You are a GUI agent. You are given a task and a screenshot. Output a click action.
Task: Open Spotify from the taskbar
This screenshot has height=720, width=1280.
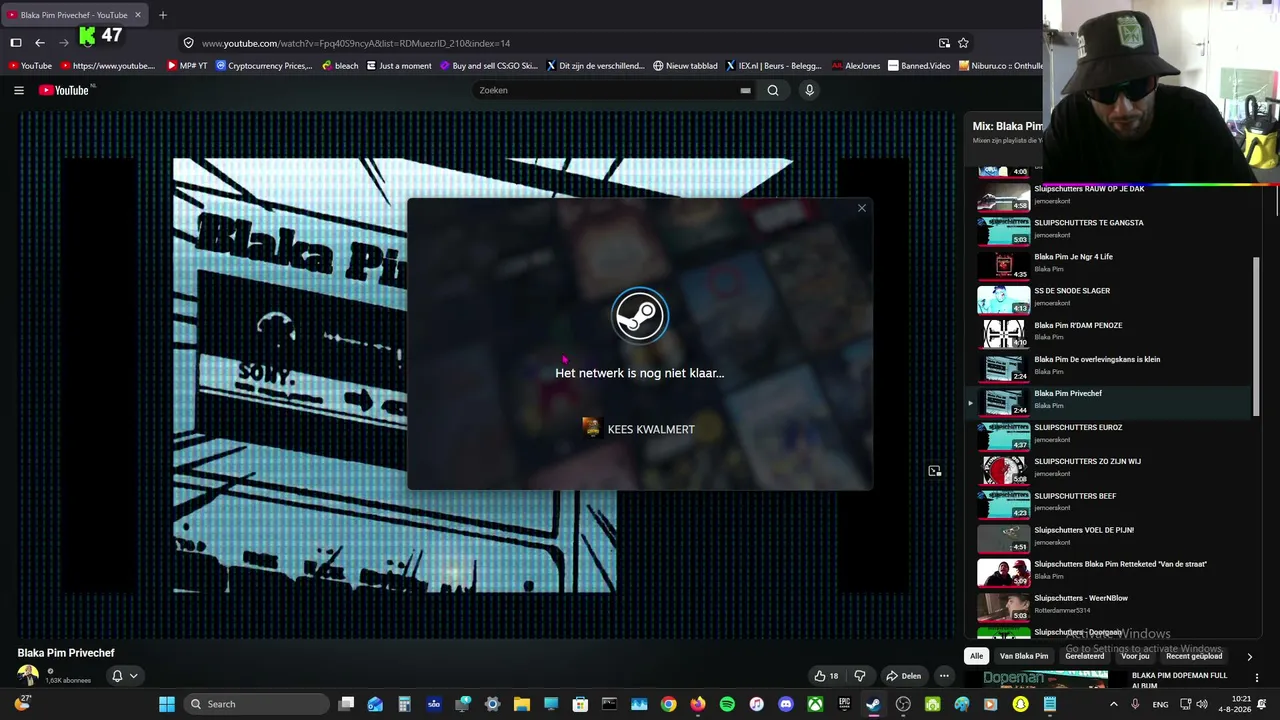click(x=727, y=704)
